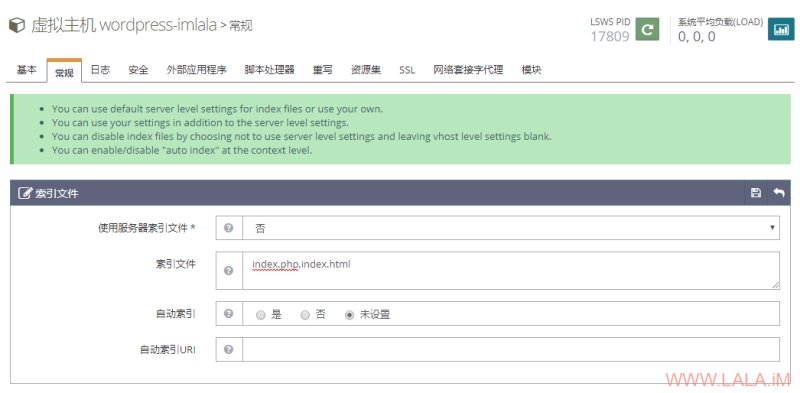Click help icon beside 使用服务器索引文件
Image resolution: width=800 pixels, height=393 pixels.
(x=229, y=228)
